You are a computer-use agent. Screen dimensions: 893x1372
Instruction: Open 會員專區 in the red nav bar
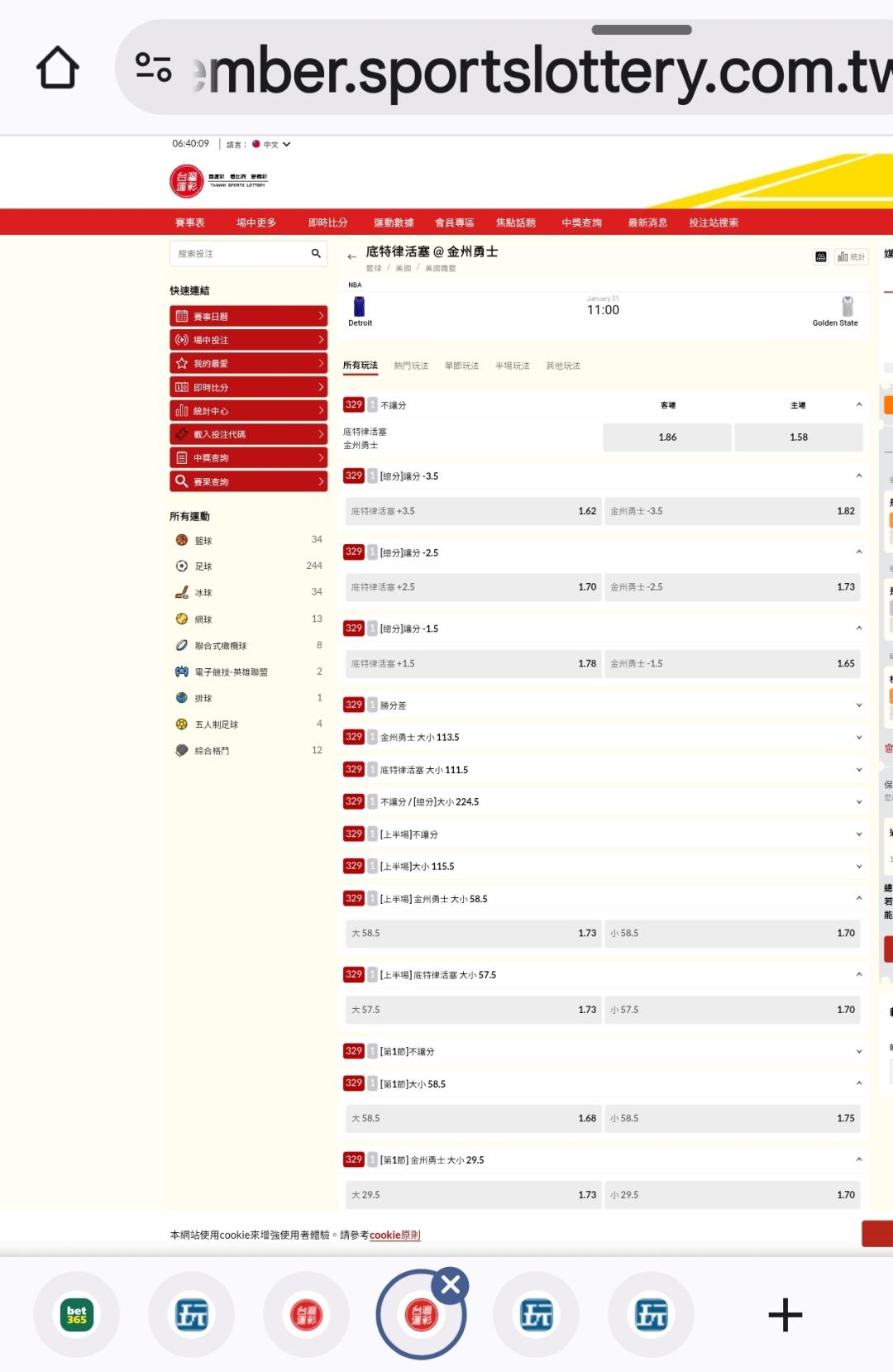(455, 222)
